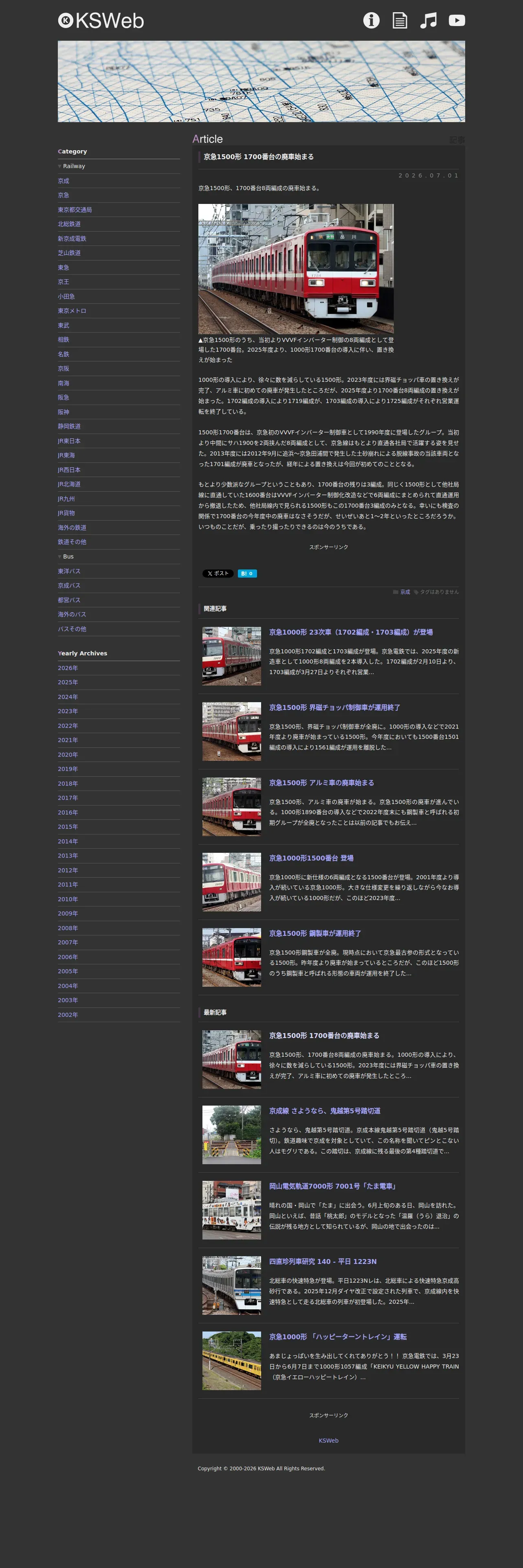Read 京急1000形 23次車(1702編成・1703編成)が登場
Screen dimensions: 523x1568
coord(351,633)
